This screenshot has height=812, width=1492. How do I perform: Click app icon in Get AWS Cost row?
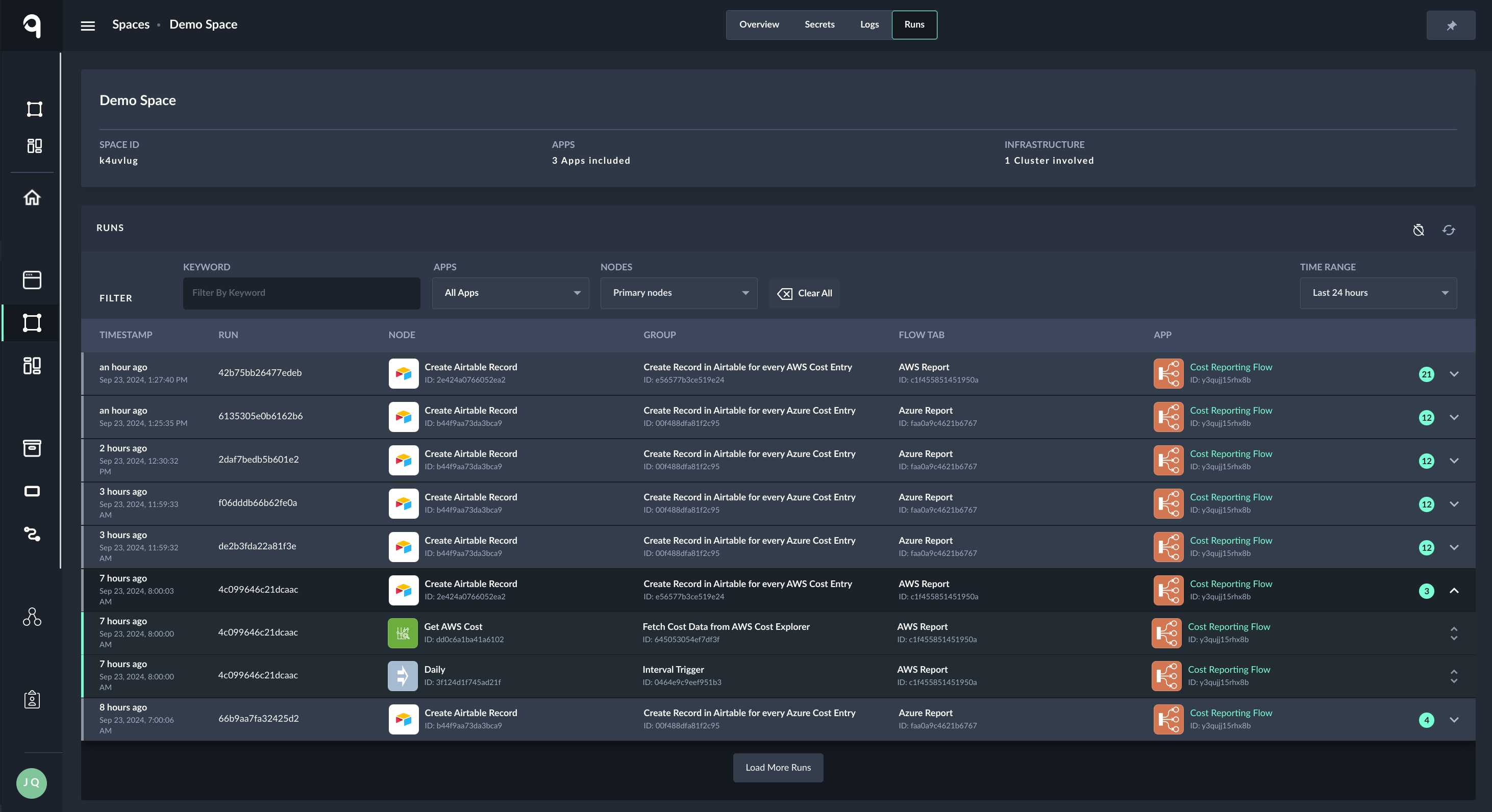[x=1166, y=632]
